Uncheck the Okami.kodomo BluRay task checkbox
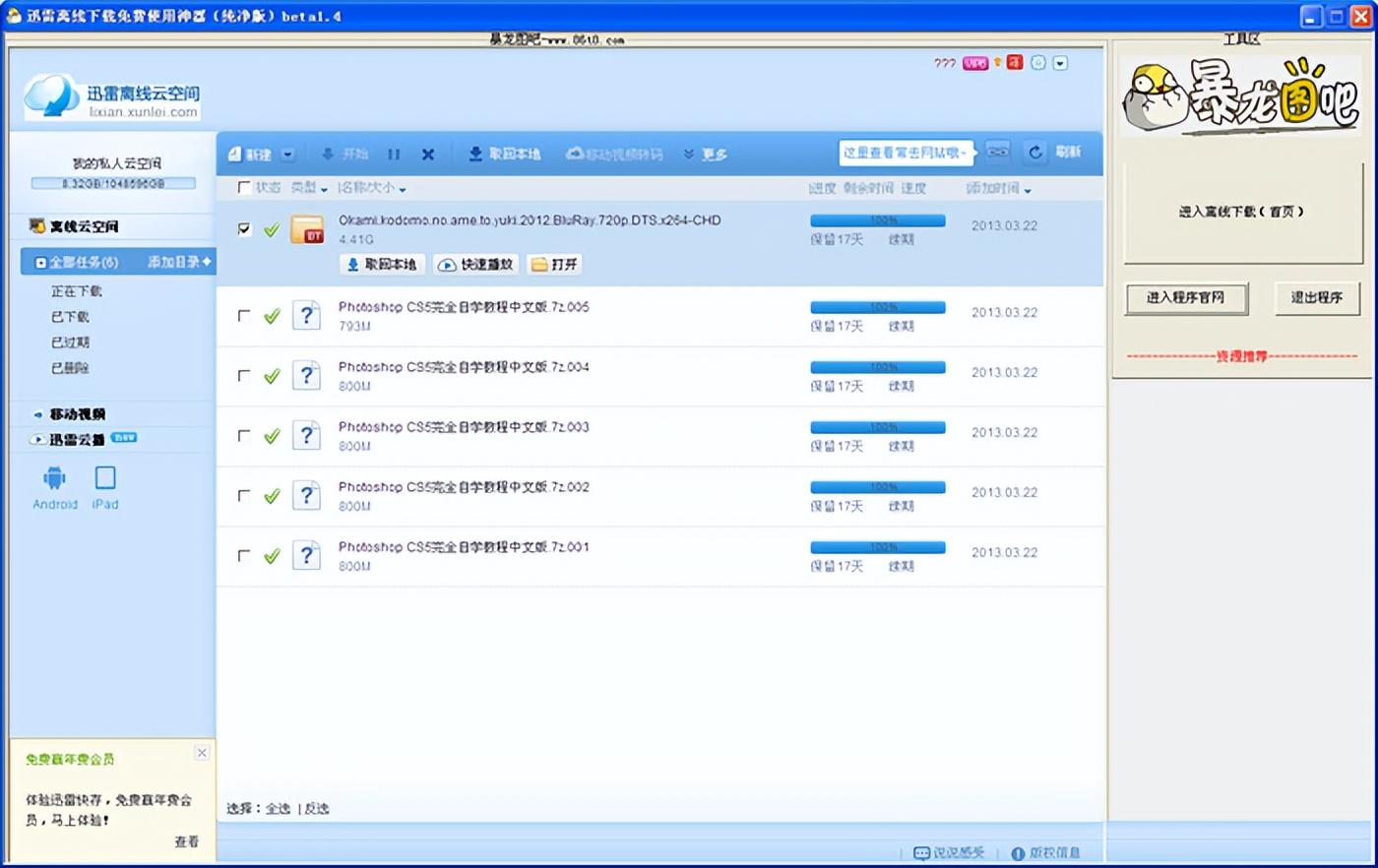This screenshot has height=868, width=1378. 244,229
